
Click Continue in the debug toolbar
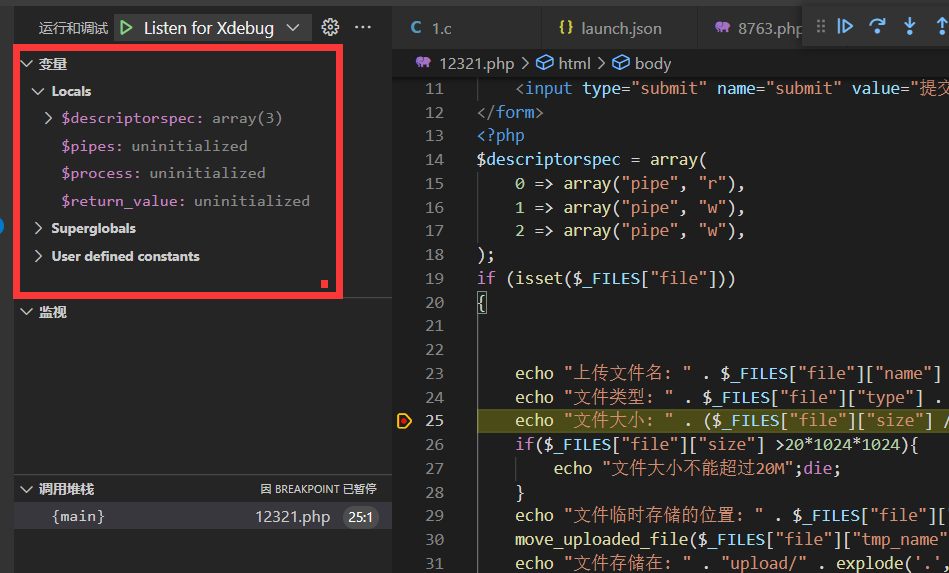[845, 26]
